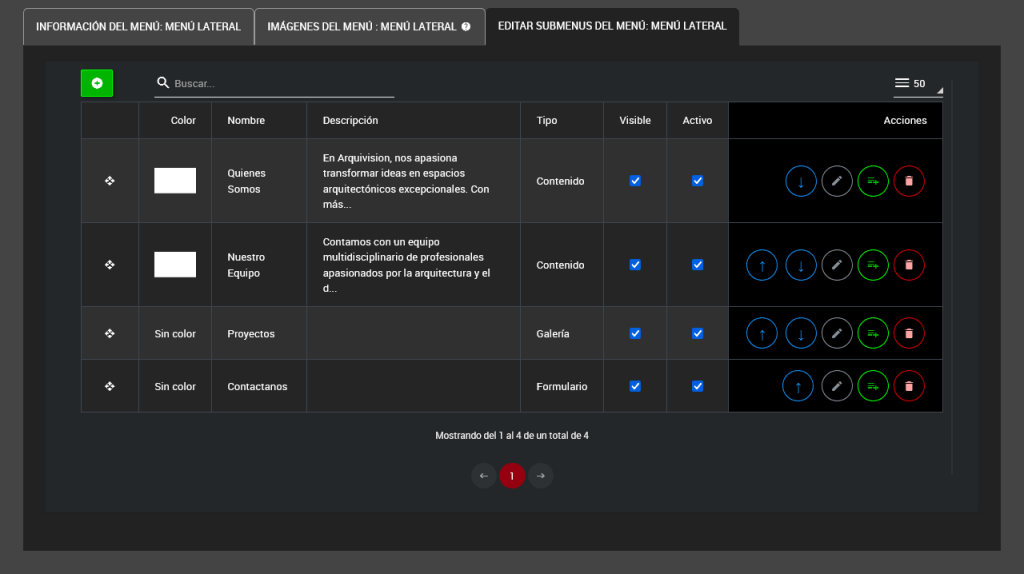Screen dimensions: 1024x574
Task: Click green list-add icon for Proyectos
Action: click(873, 334)
